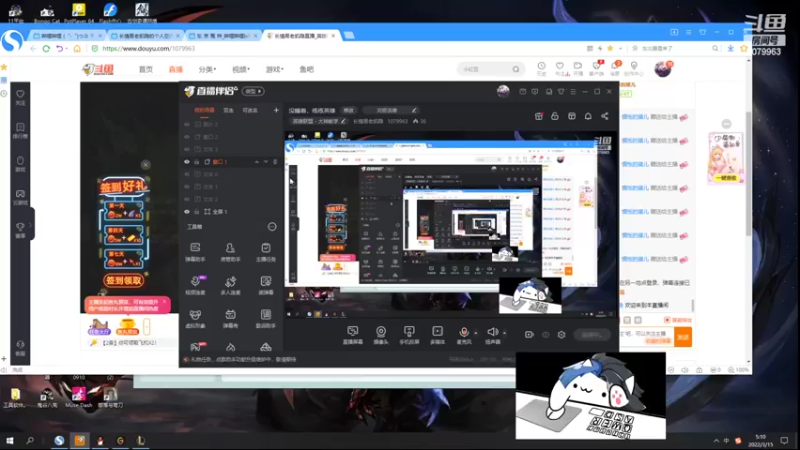The height and width of the screenshot is (450, 800).
Task: Toggle visibility of 图片 2 source
Action: 187,124
